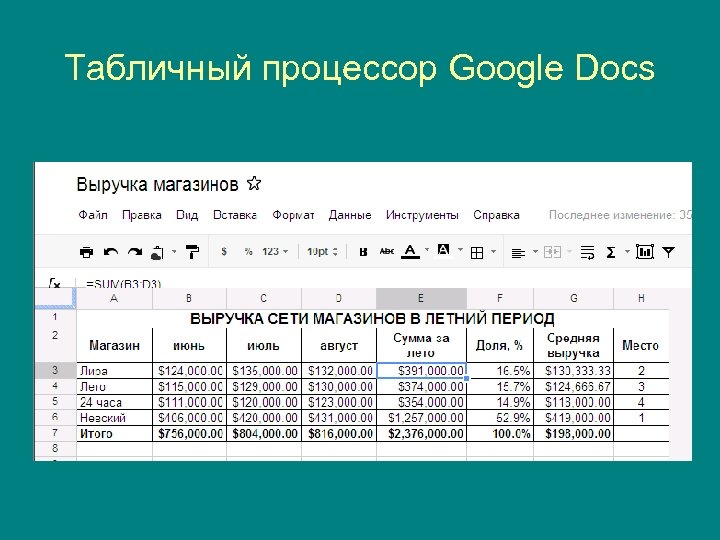Click the Сумма за лето header cell

(x=421, y=345)
